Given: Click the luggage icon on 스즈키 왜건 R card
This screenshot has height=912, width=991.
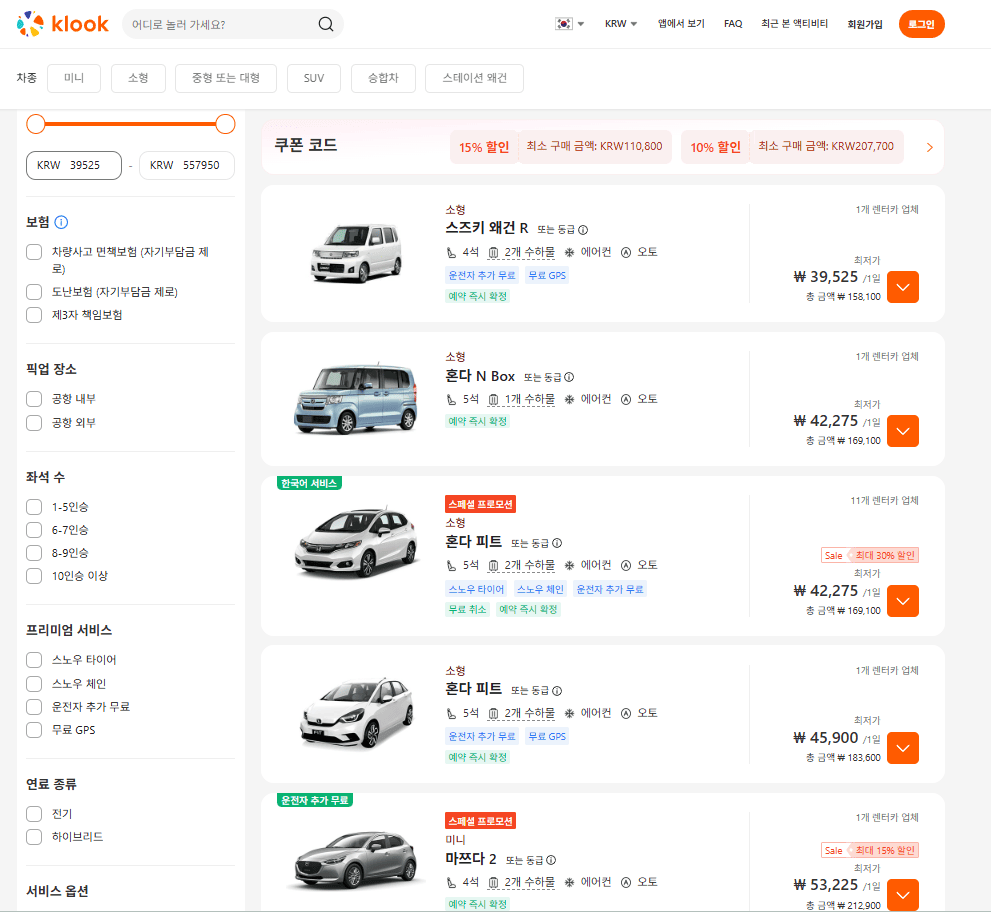Looking at the screenshot, I should coord(494,253).
